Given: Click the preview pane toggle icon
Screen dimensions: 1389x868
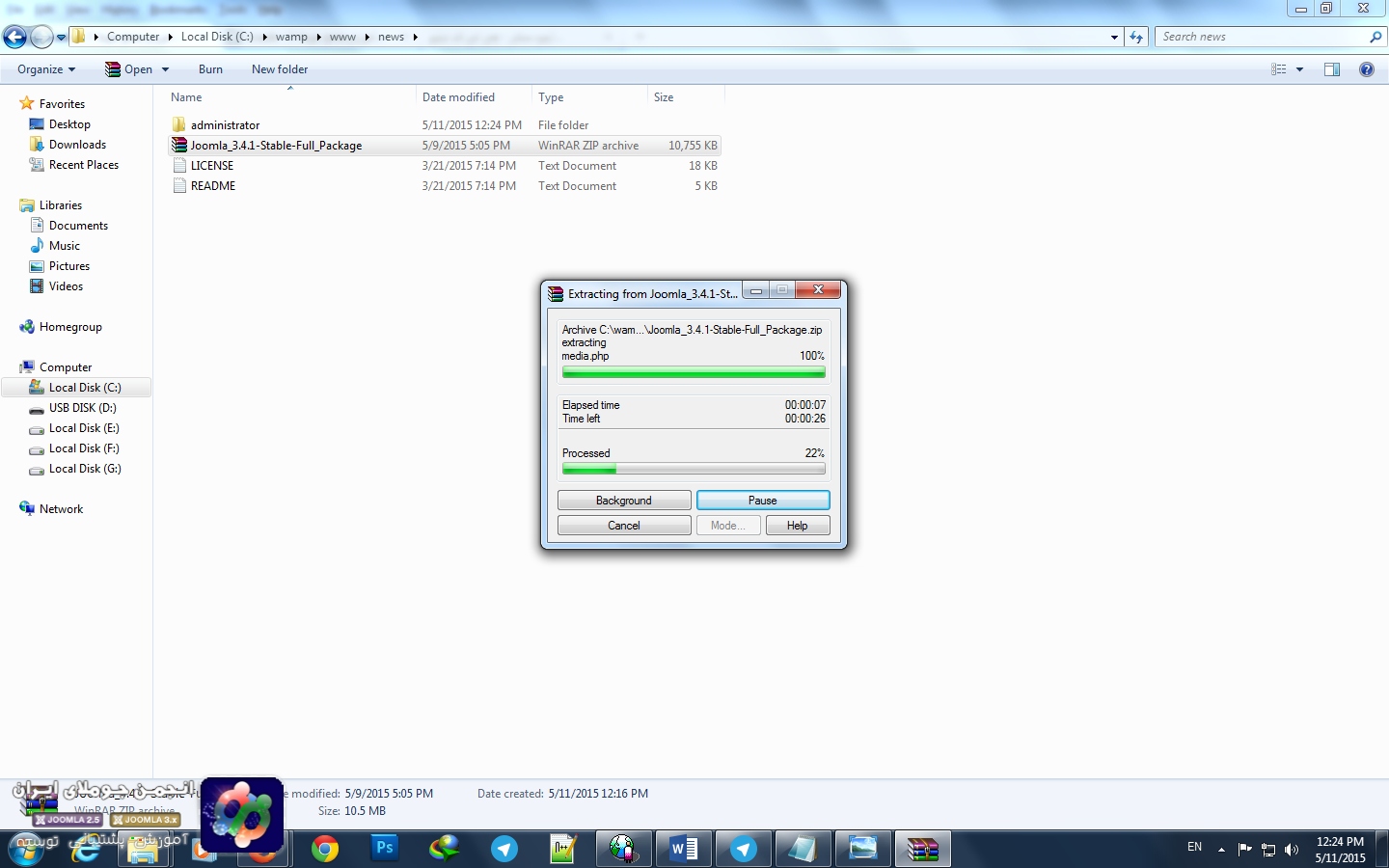Looking at the screenshot, I should pos(1332,69).
